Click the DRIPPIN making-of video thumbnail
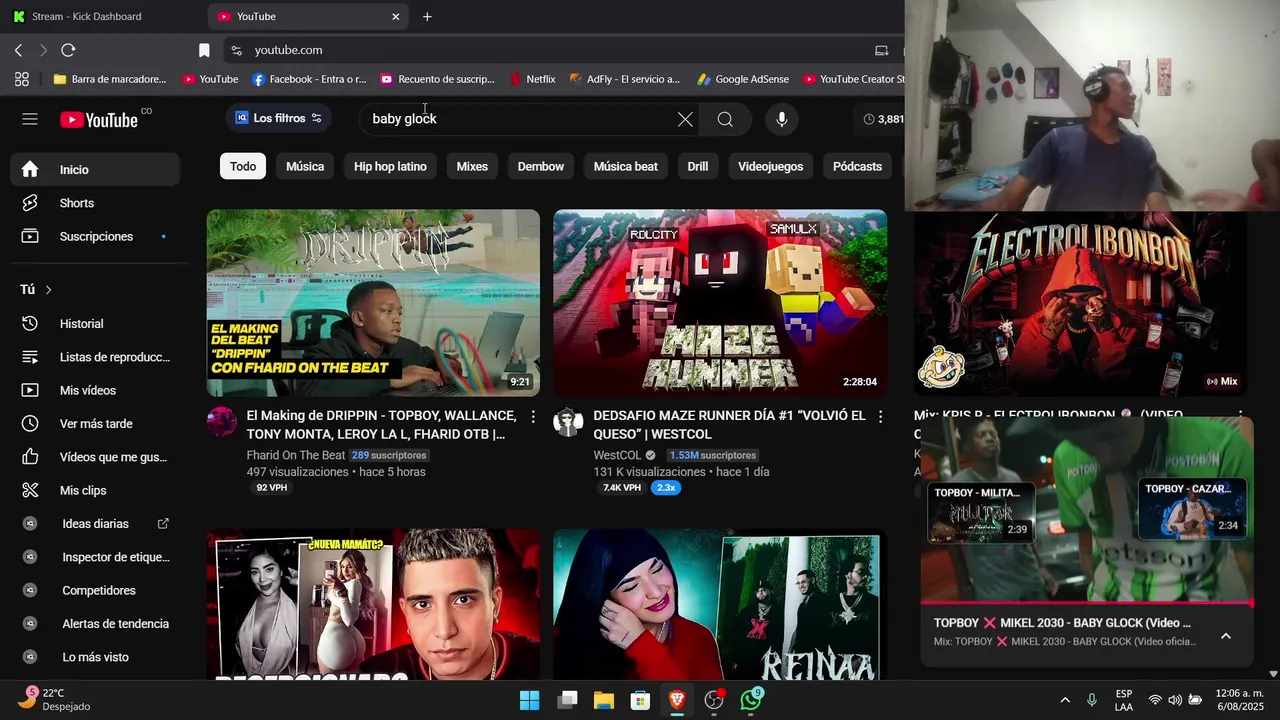 pos(373,303)
